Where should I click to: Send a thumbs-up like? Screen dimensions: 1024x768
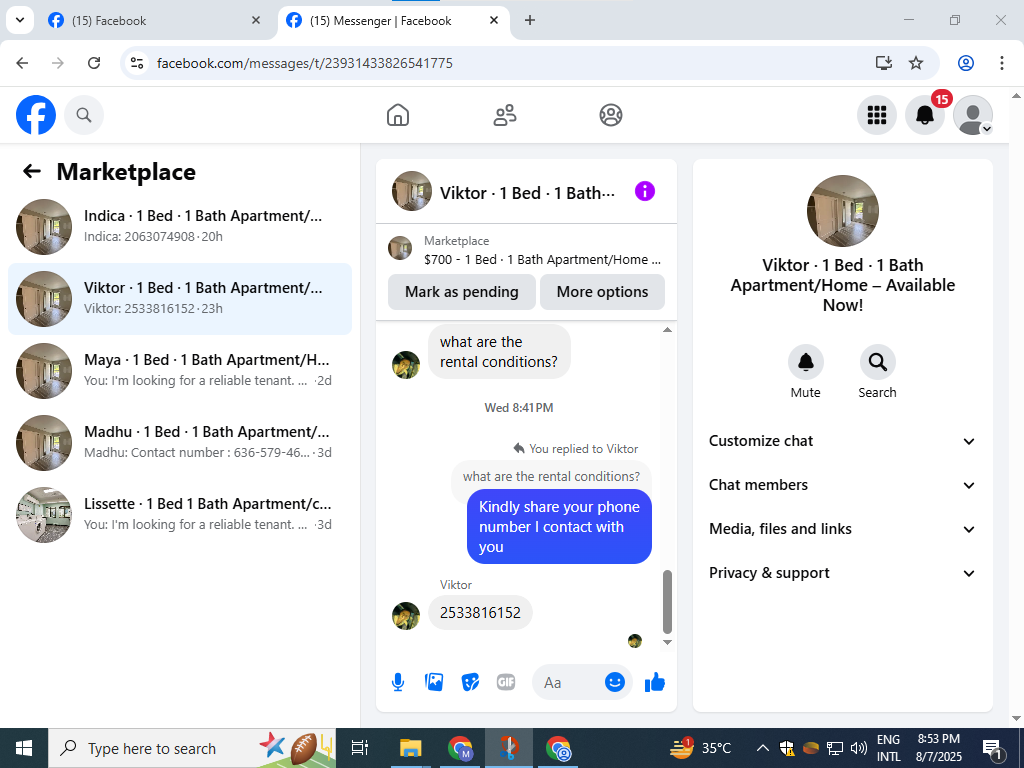point(654,682)
